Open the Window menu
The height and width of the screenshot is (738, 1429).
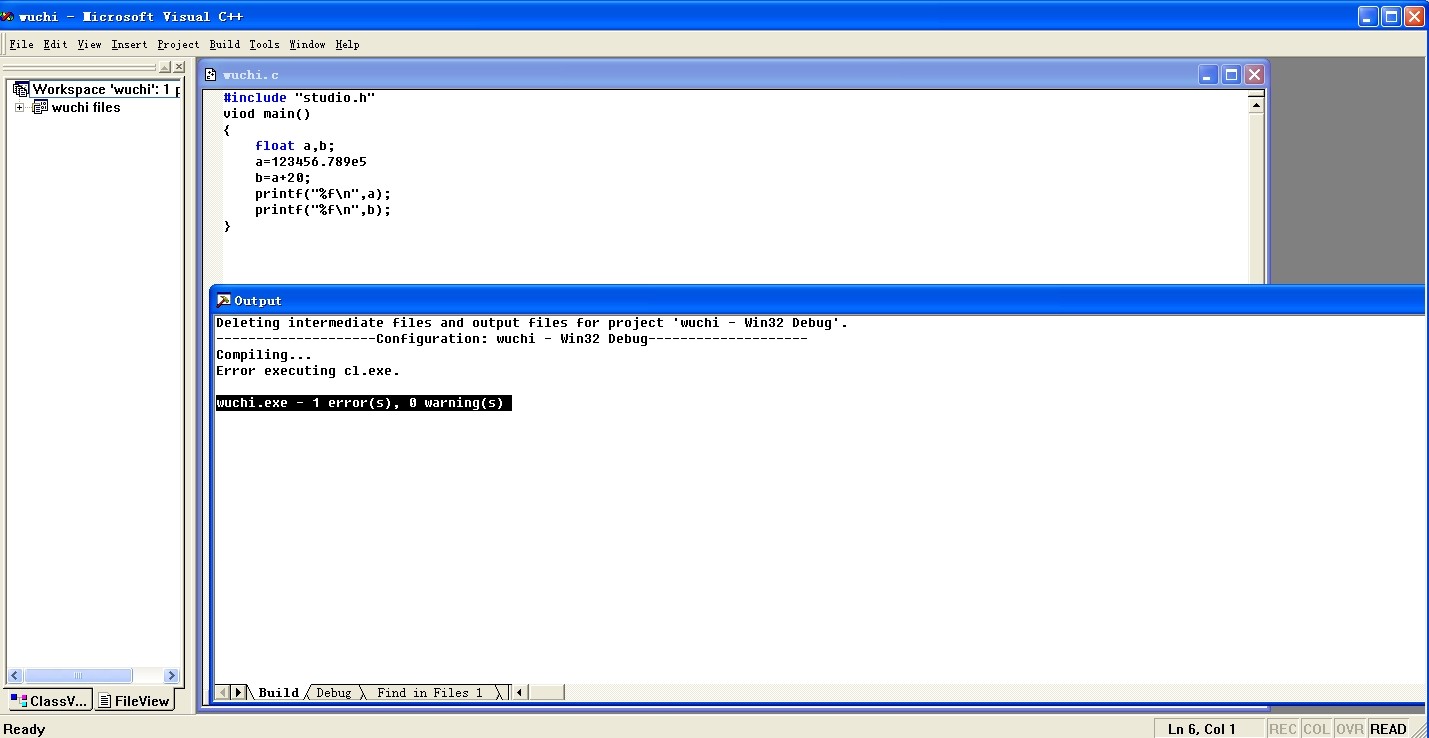307,44
